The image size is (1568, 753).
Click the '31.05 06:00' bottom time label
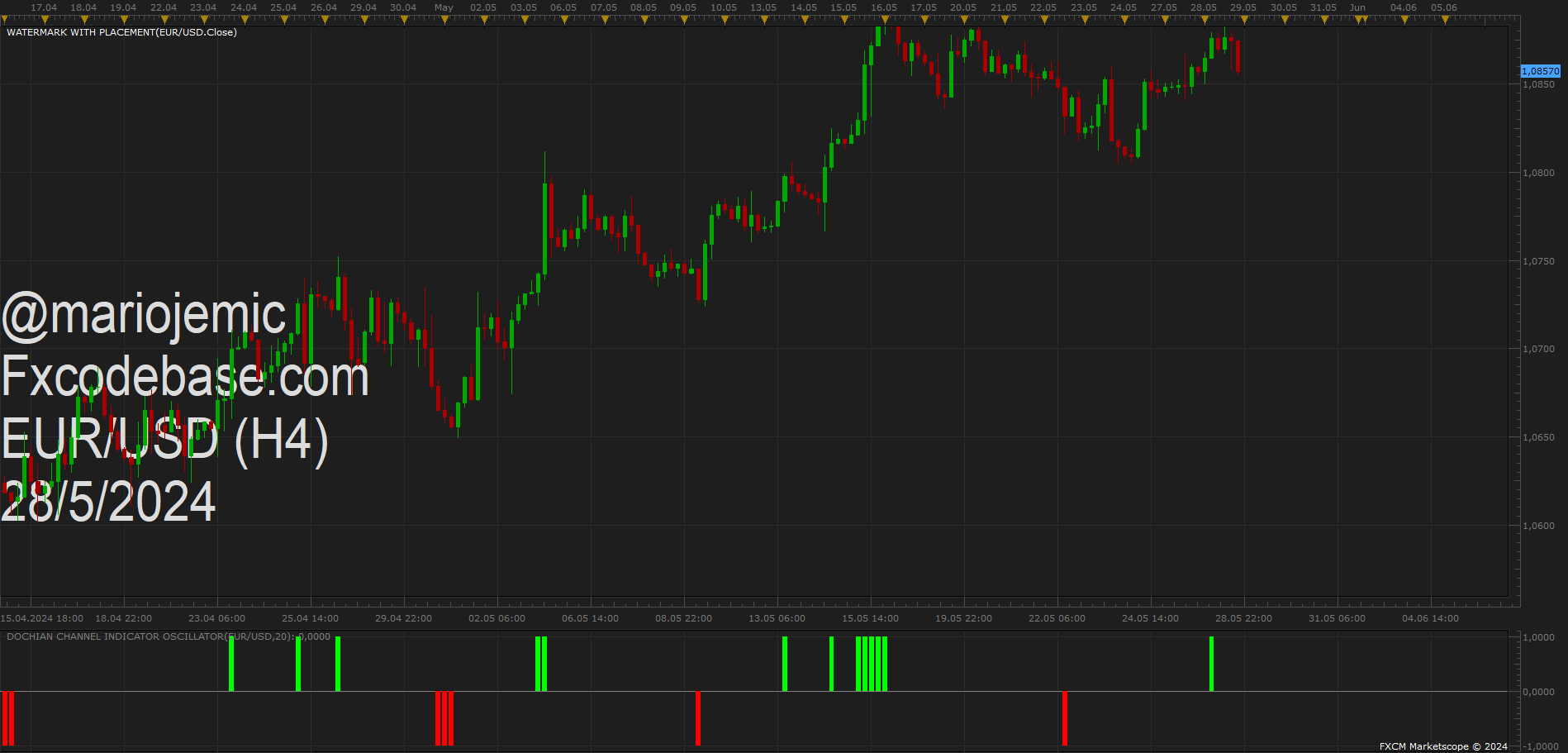tap(1338, 618)
